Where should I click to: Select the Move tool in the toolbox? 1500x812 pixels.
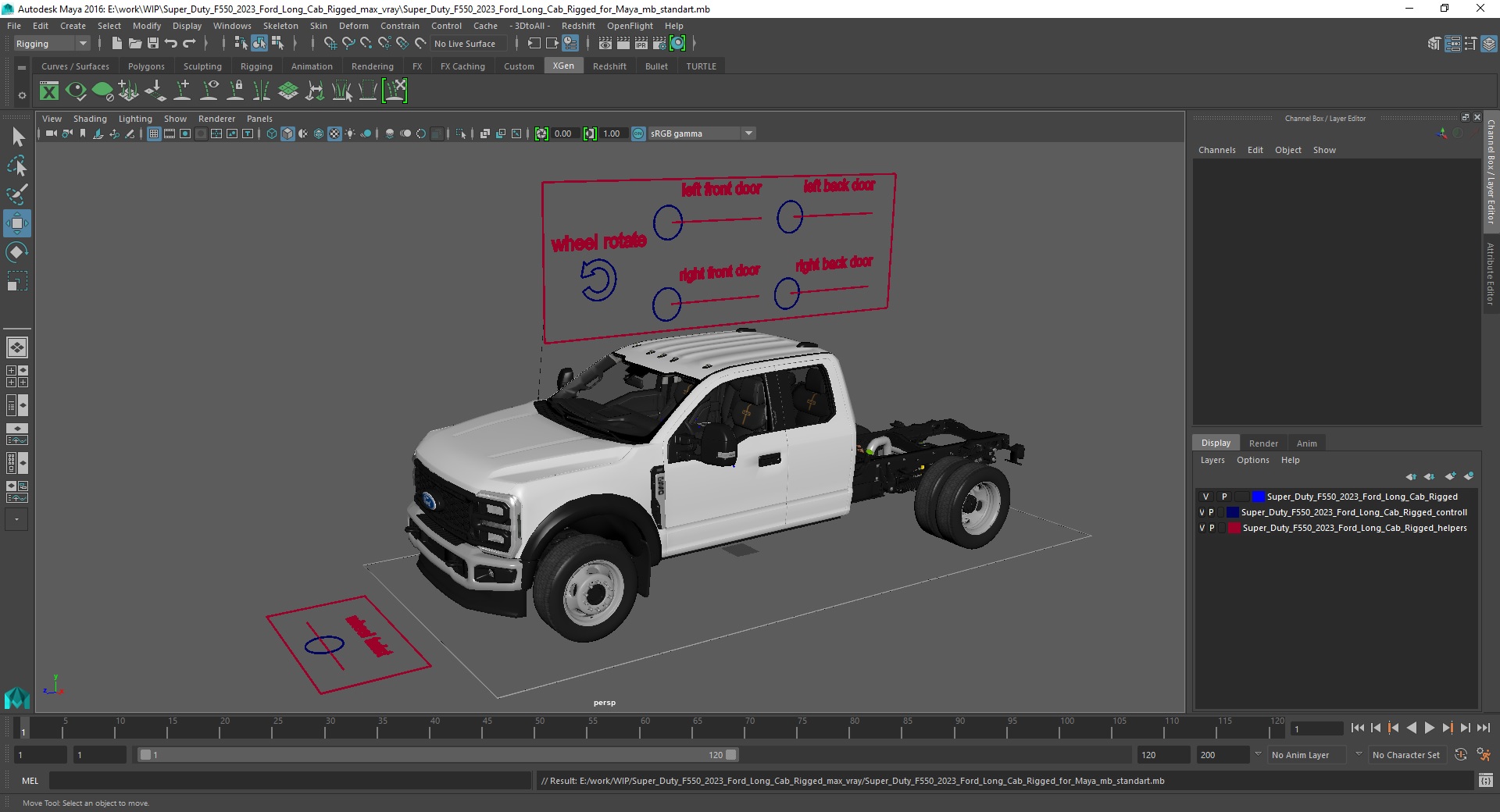pyautogui.click(x=17, y=223)
